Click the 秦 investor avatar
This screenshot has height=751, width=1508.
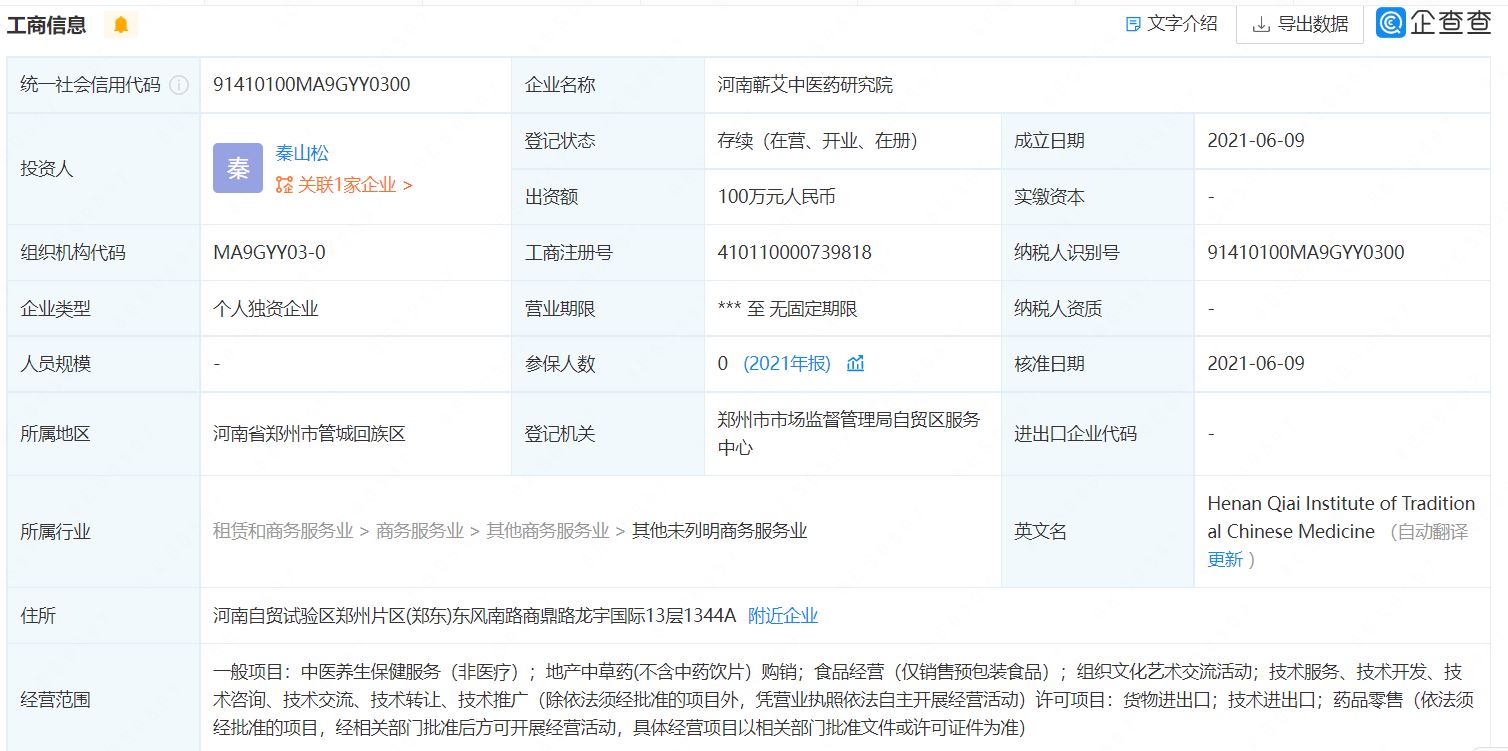tap(238, 168)
